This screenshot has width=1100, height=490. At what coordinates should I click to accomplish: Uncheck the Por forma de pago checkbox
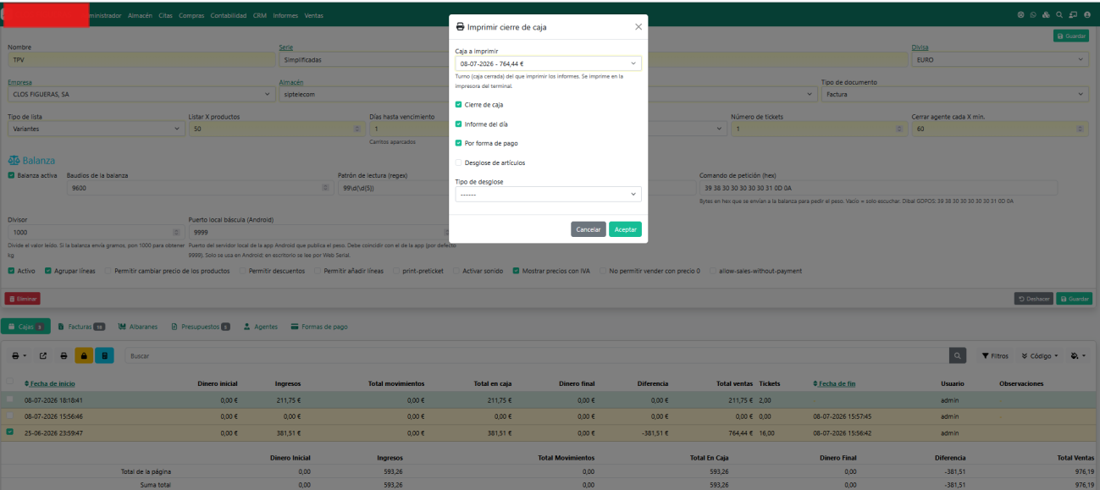[x=458, y=143]
